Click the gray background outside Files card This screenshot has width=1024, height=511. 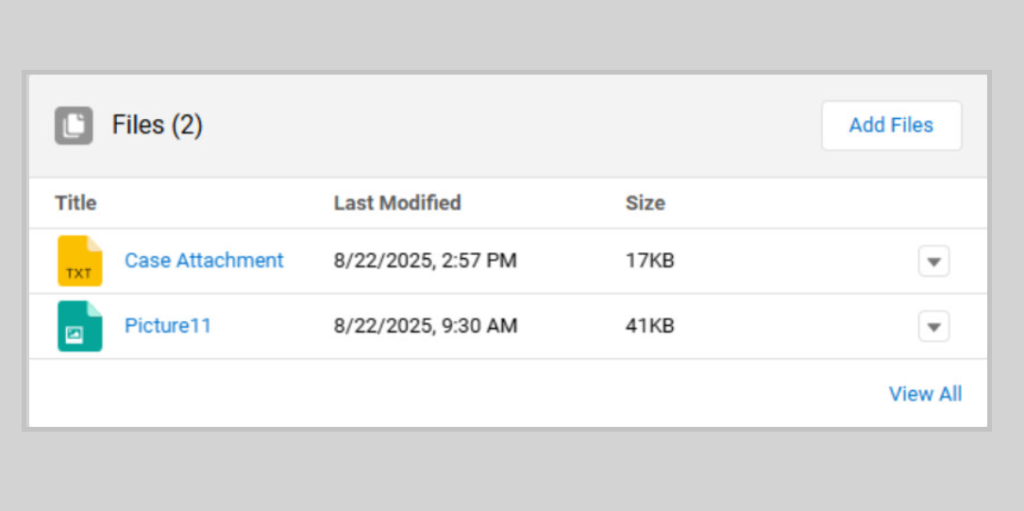500,470
